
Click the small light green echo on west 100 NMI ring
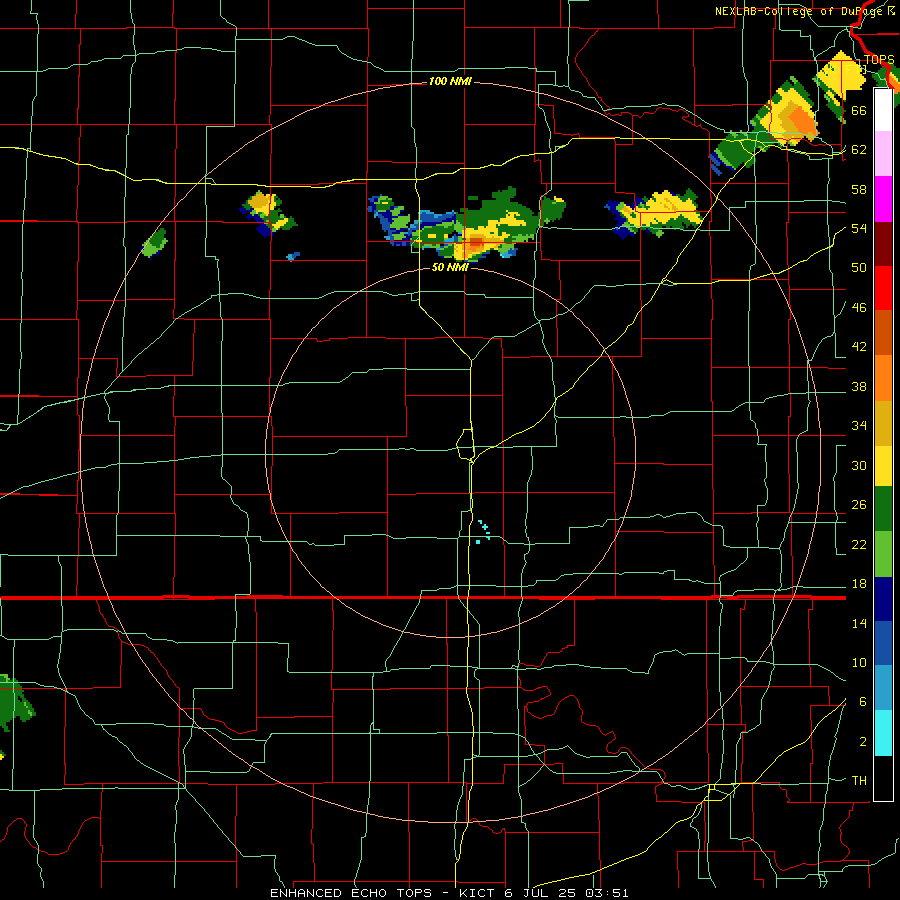point(154,243)
